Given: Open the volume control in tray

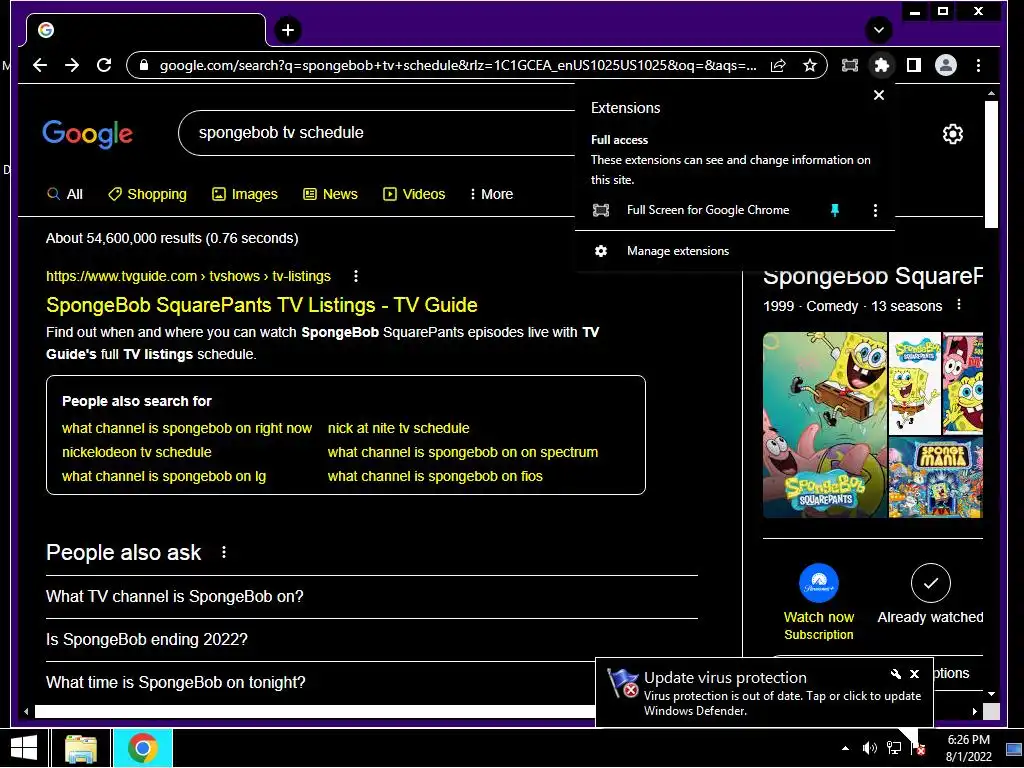Looking at the screenshot, I should click(869, 748).
